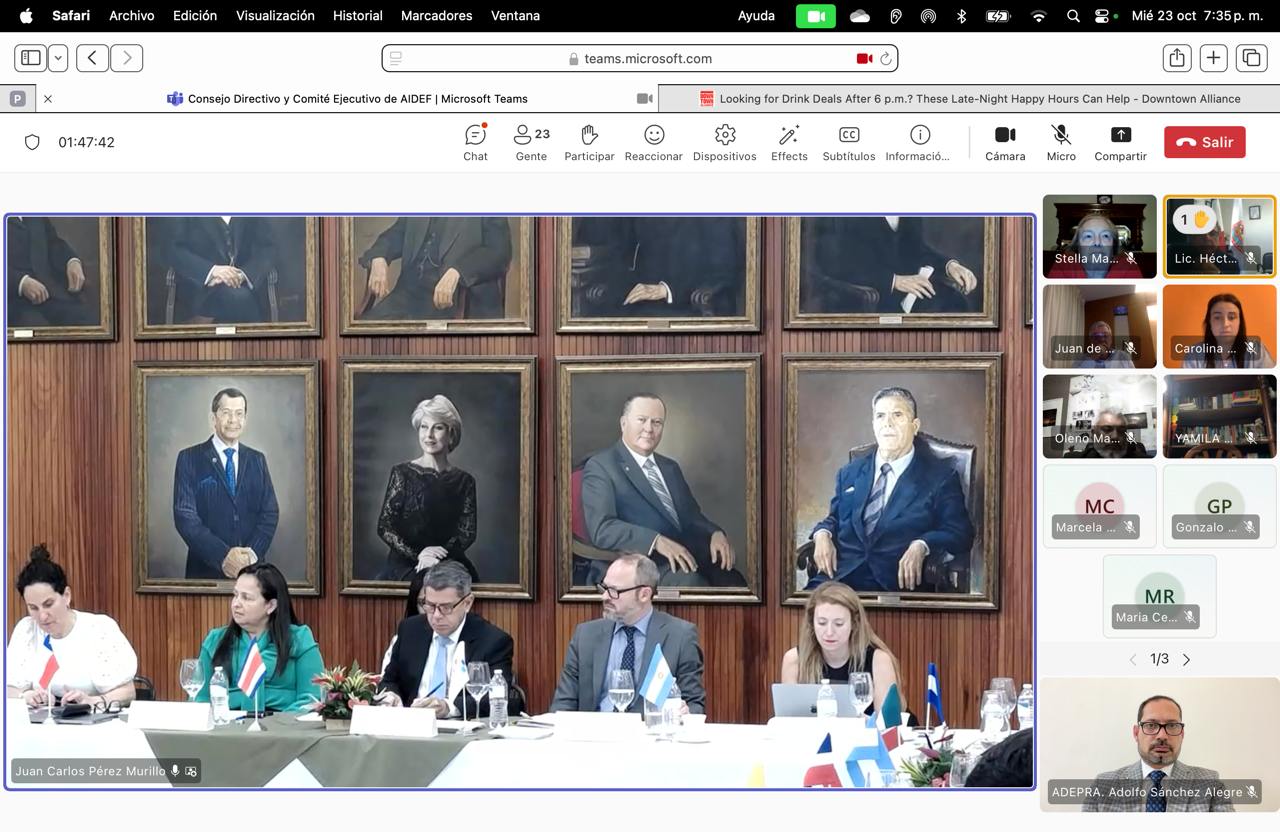
Task: Open video Effects options
Action: (x=789, y=142)
